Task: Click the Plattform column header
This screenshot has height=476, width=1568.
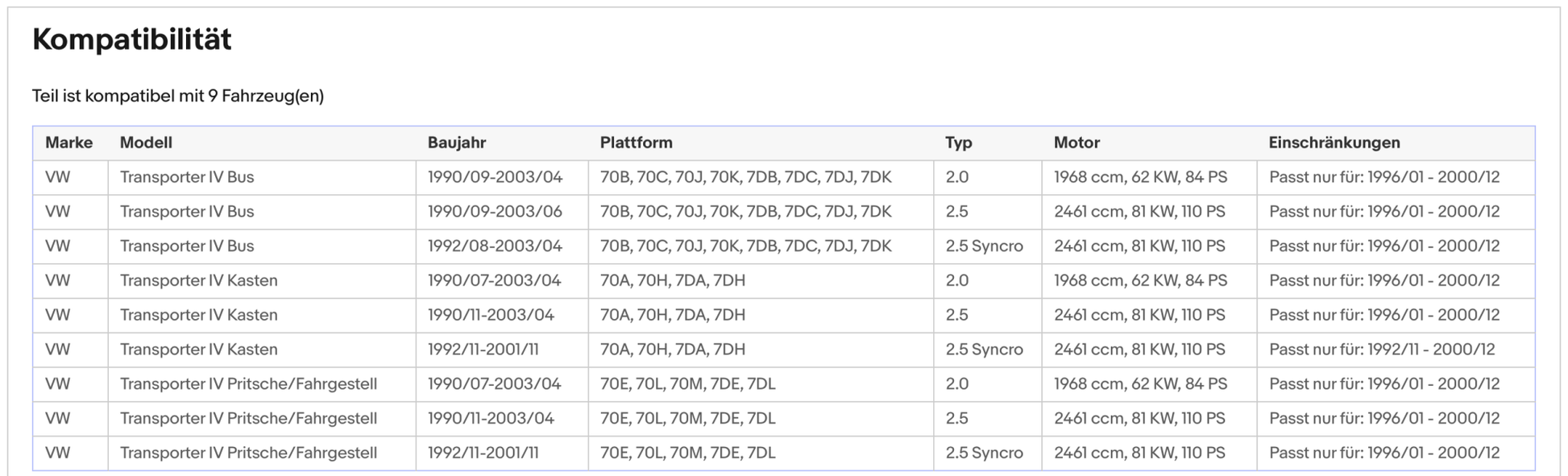Action: [636, 143]
